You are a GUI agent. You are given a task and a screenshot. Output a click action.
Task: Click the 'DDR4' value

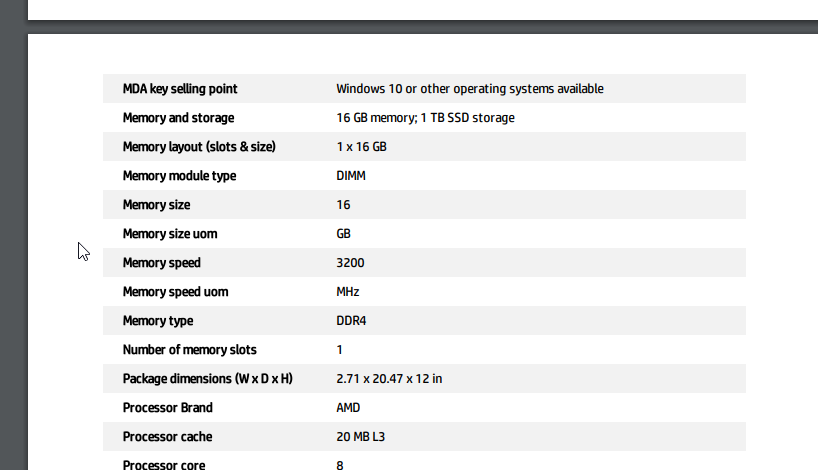pyautogui.click(x=351, y=321)
